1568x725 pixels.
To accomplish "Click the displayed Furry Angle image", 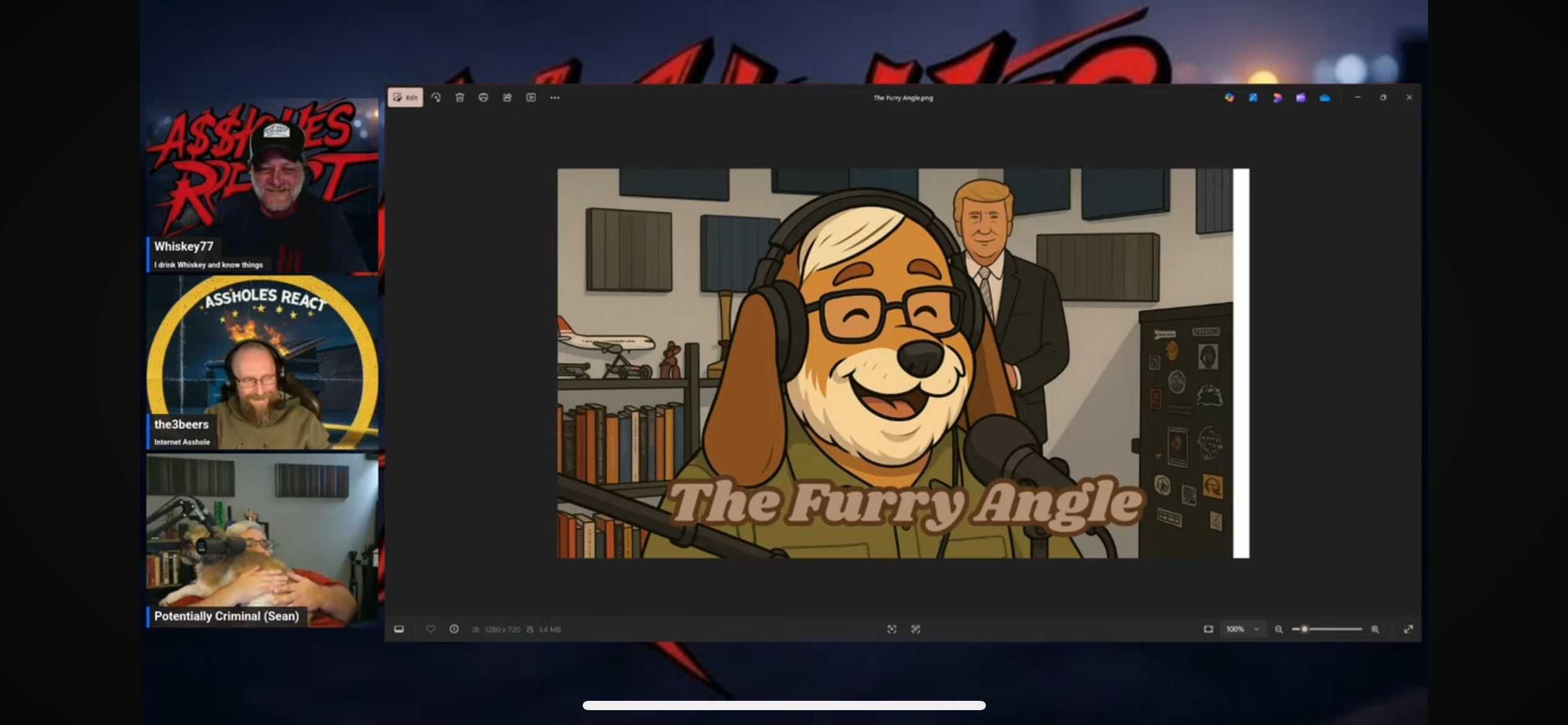I will click(903, 363).
